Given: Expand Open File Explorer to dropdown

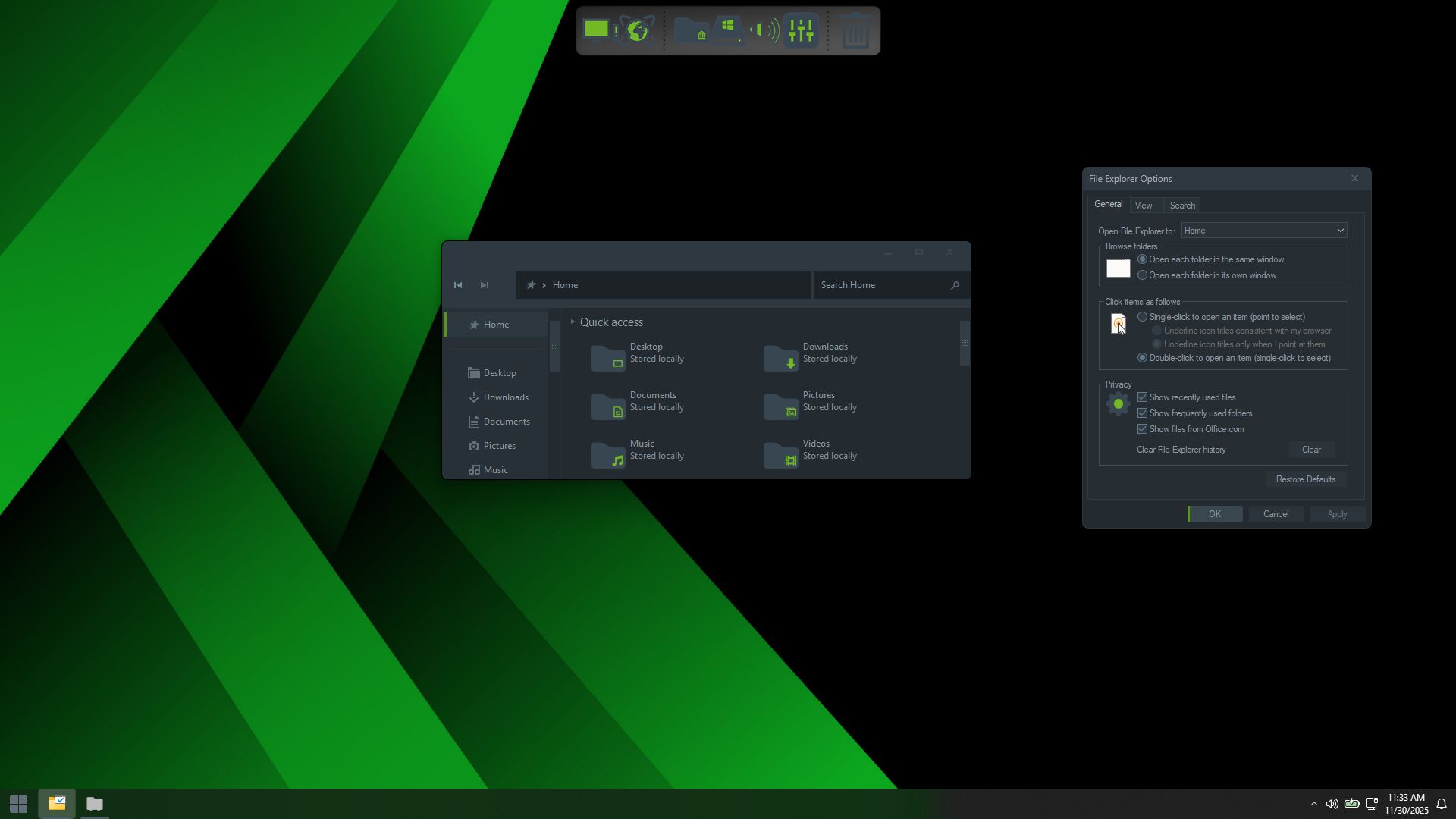Looking at the screenshot, I should (x=1264, y=231).
